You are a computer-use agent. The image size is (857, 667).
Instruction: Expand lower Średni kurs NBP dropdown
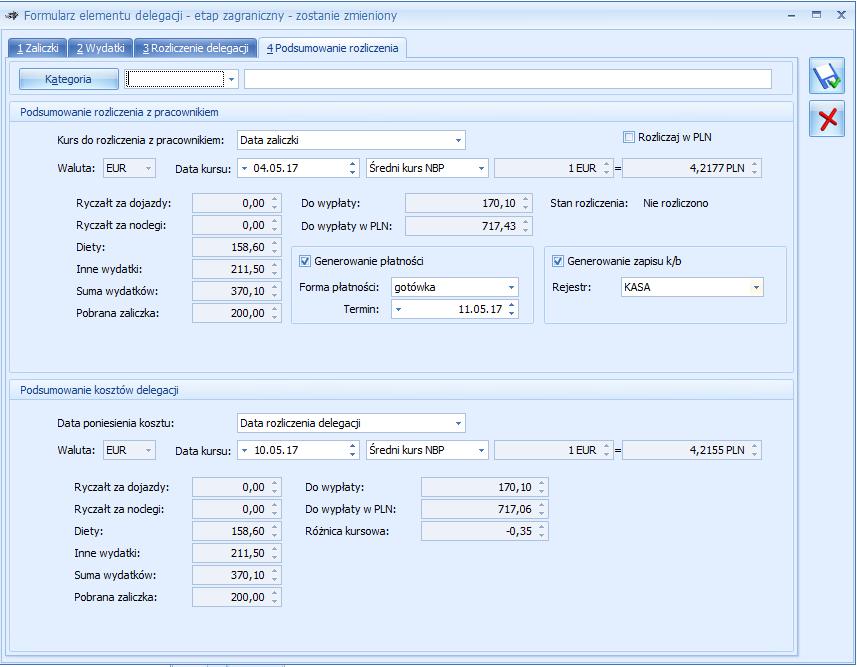click(481, 450)
